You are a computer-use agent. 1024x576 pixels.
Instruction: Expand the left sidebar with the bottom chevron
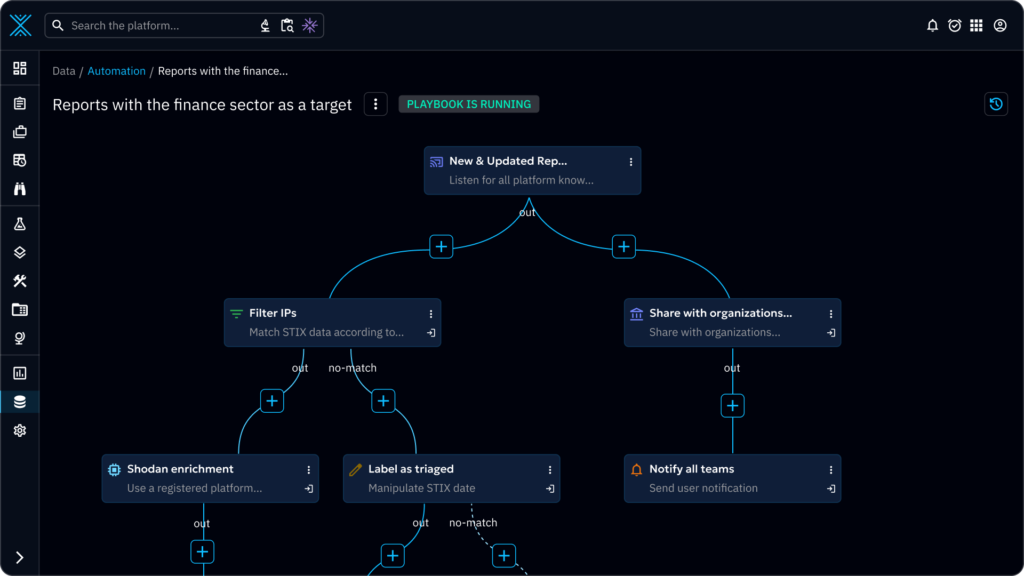tap(20, 557)
